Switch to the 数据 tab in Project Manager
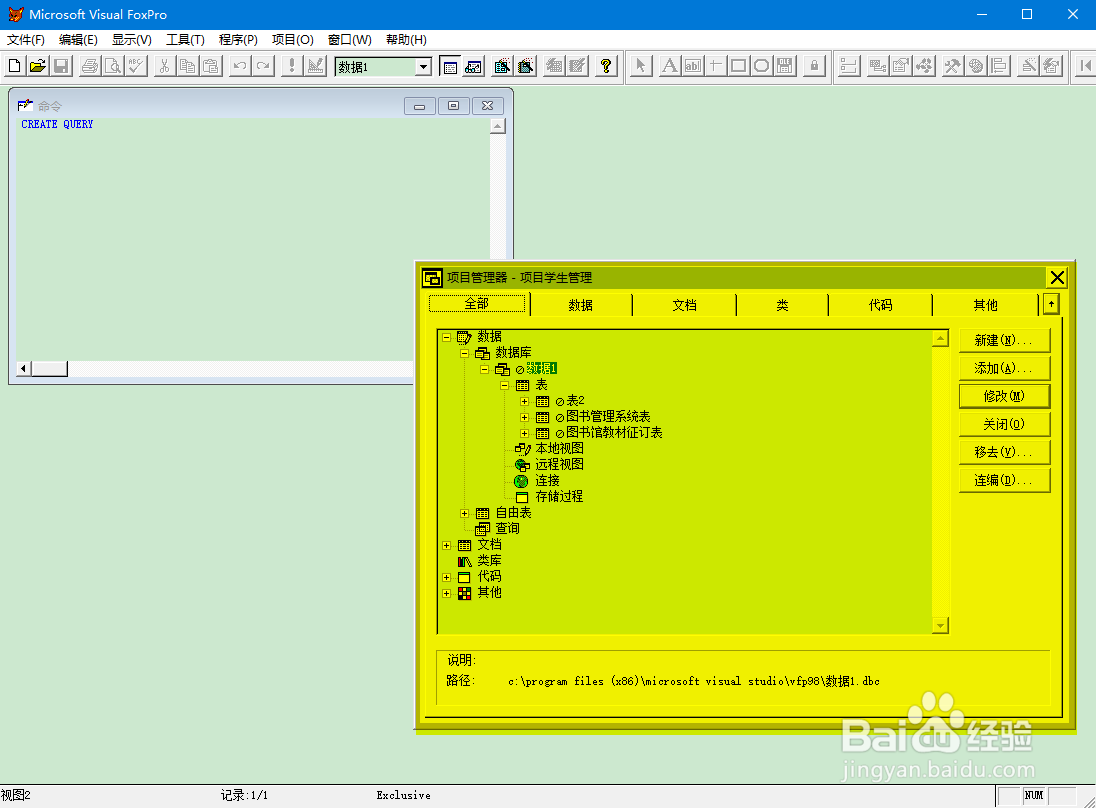Screen dimensions: 1096x808 click(581, 305)
